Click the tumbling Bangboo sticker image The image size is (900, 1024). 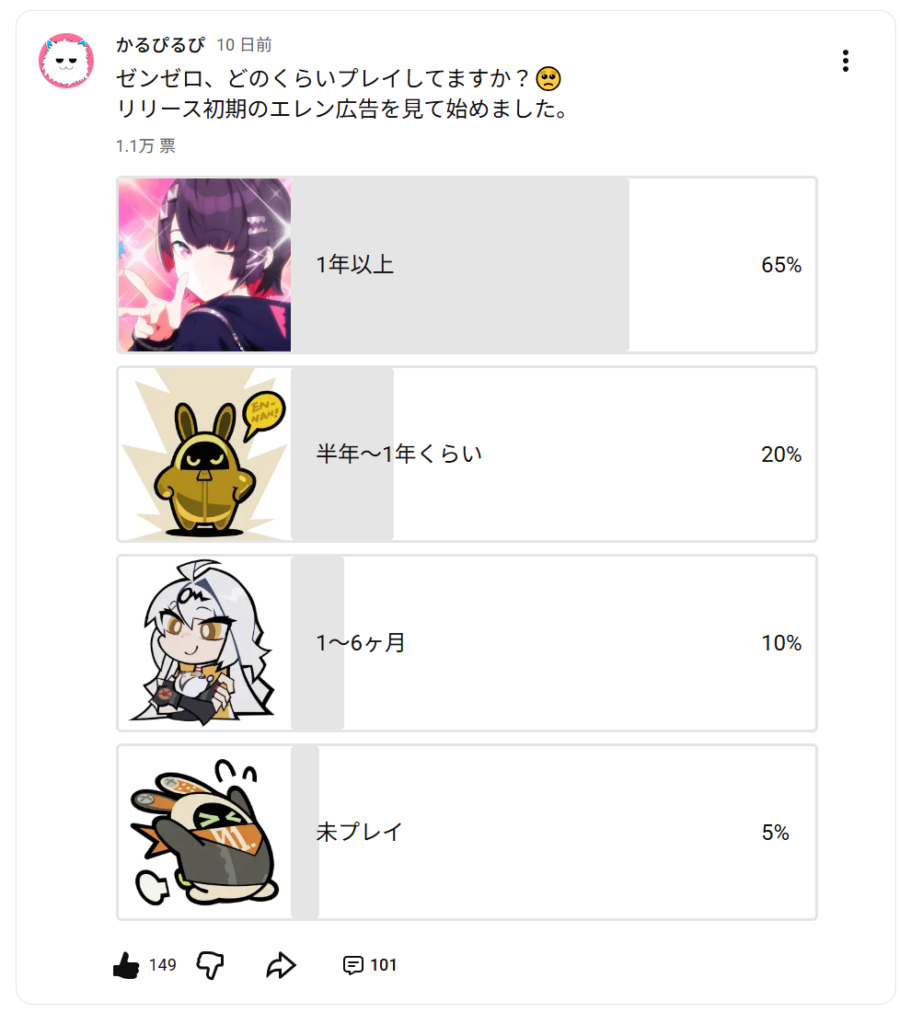click(x=205, y=832)
